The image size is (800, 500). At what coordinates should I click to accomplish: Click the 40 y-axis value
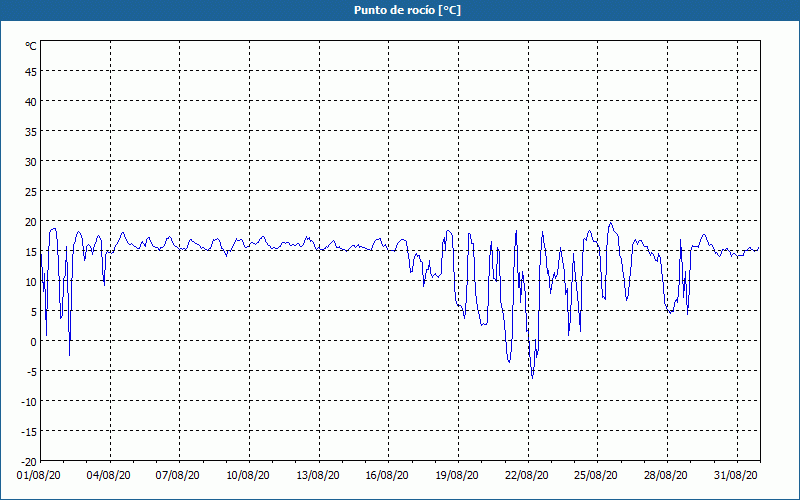31,102
